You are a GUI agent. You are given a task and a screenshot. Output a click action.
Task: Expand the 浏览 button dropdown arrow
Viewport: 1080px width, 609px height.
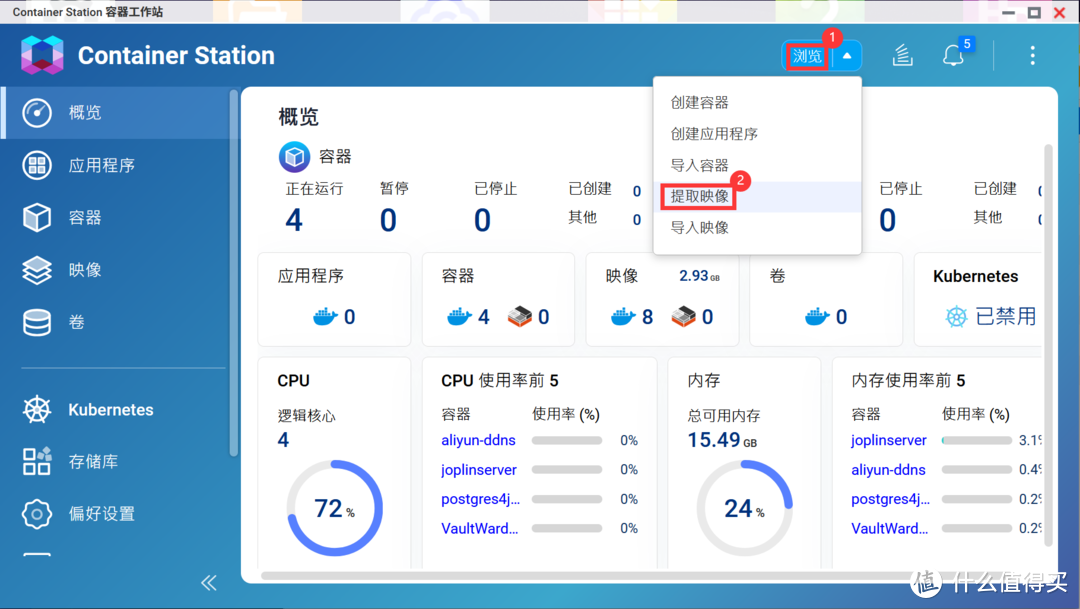(x=847, y=56)
